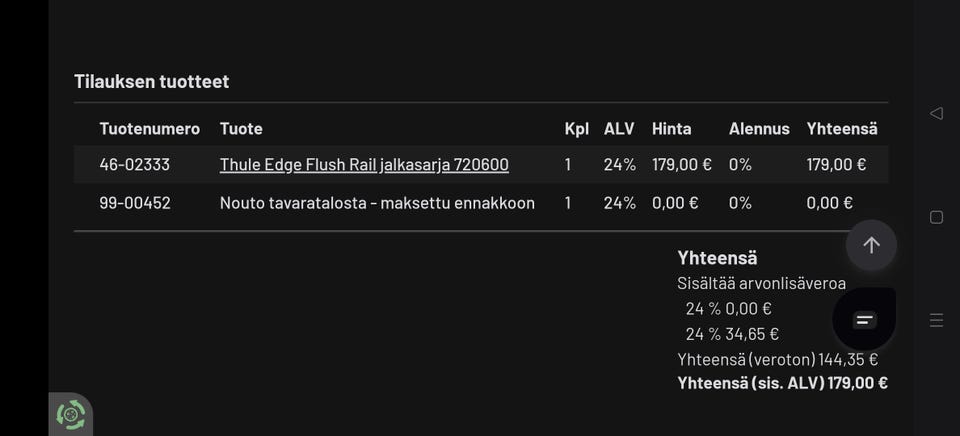Click the Tuotenumero column header
The height and width of the screenshot is (436, 960).
[x=150, y=129]
